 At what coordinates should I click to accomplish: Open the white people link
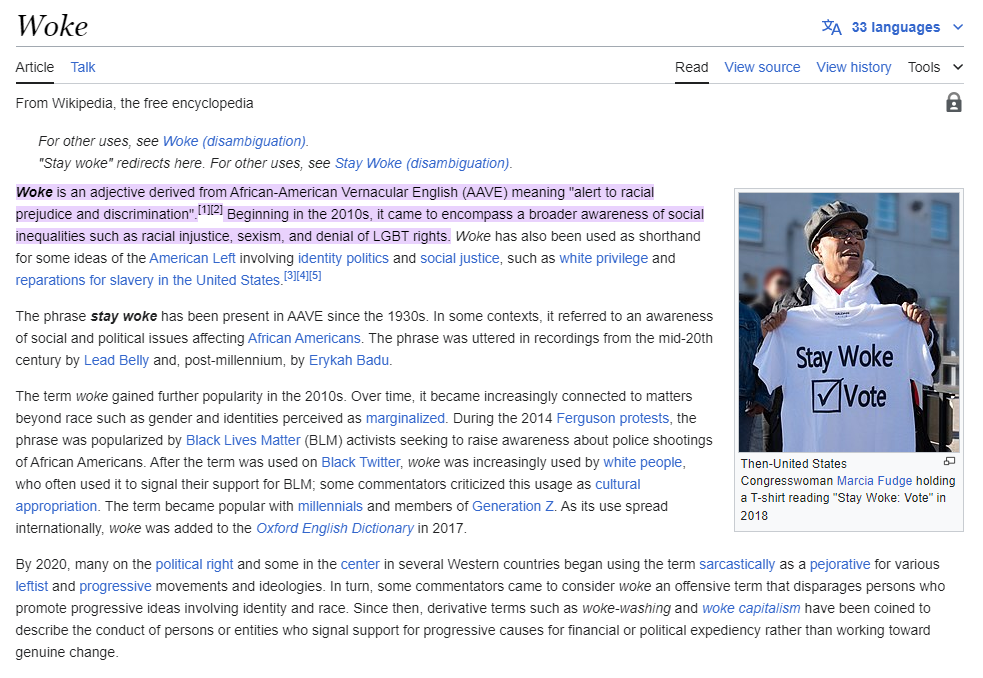click(643, 462)
